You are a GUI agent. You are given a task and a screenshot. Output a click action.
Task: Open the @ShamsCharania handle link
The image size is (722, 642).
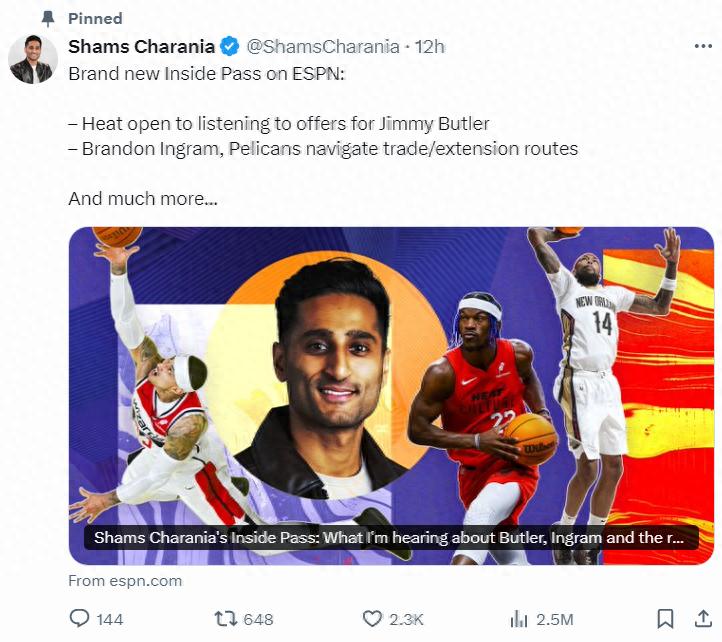pos(322,46)
